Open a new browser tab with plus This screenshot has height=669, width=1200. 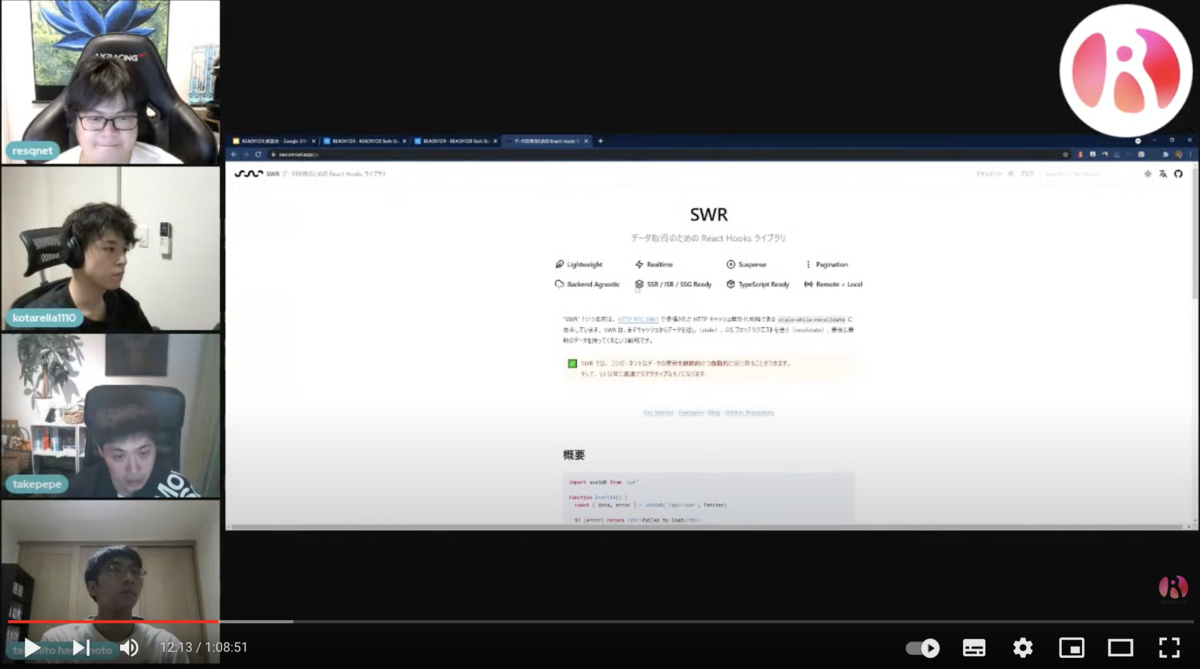(x=600, y=141)
